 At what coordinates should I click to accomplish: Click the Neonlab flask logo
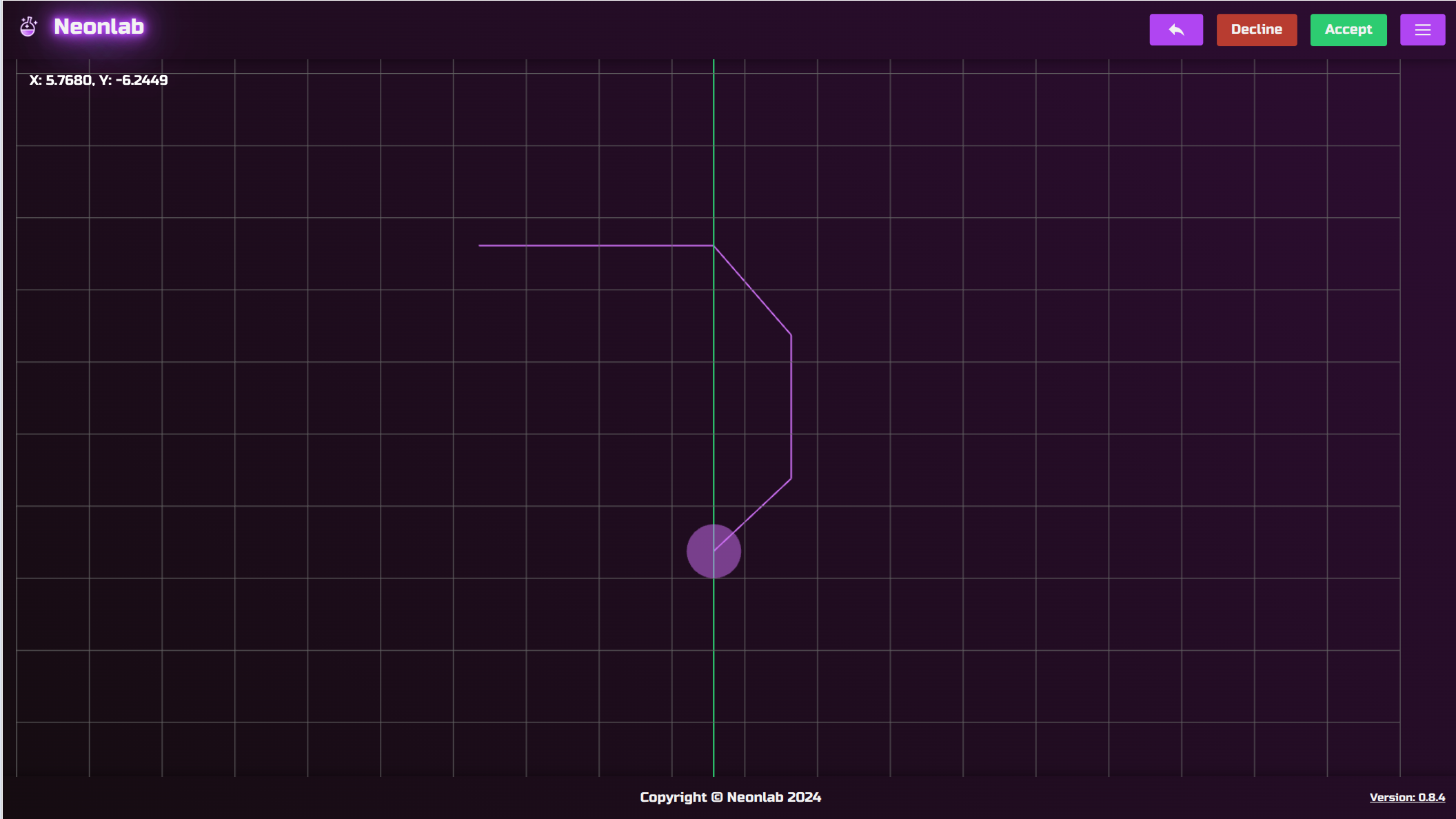pos(28,26)
